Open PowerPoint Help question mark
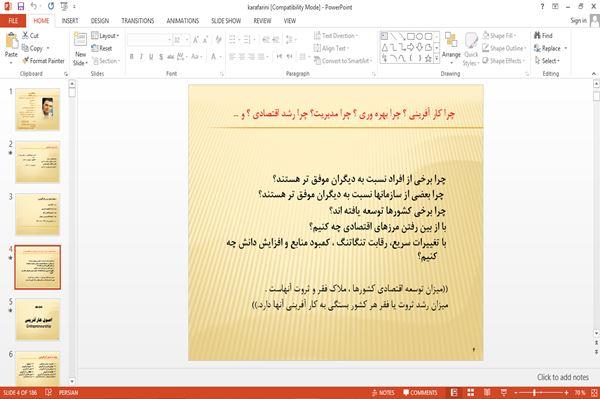Image resolution: width=600 pixels, height=399 pixels. point(542,7)
